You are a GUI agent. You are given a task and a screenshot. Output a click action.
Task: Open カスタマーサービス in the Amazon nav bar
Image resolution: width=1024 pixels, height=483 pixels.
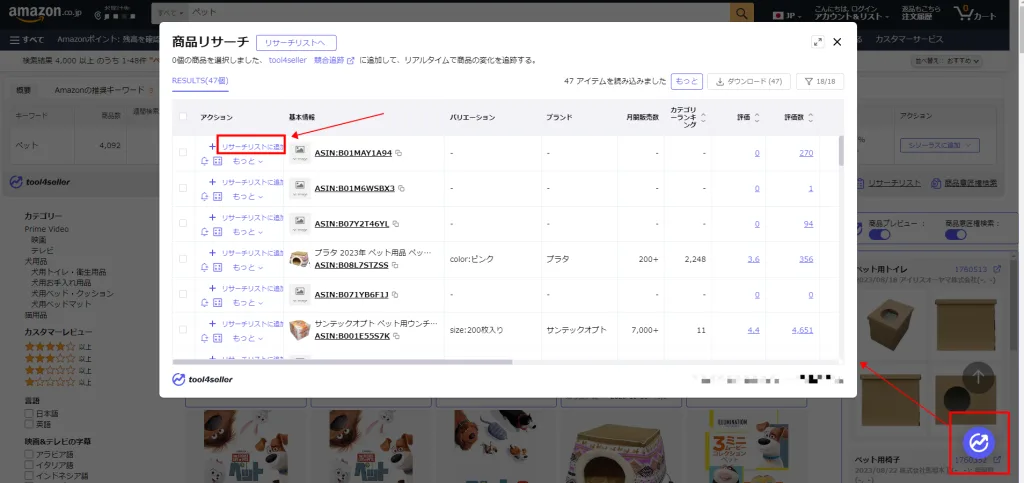tap(909, 39)
